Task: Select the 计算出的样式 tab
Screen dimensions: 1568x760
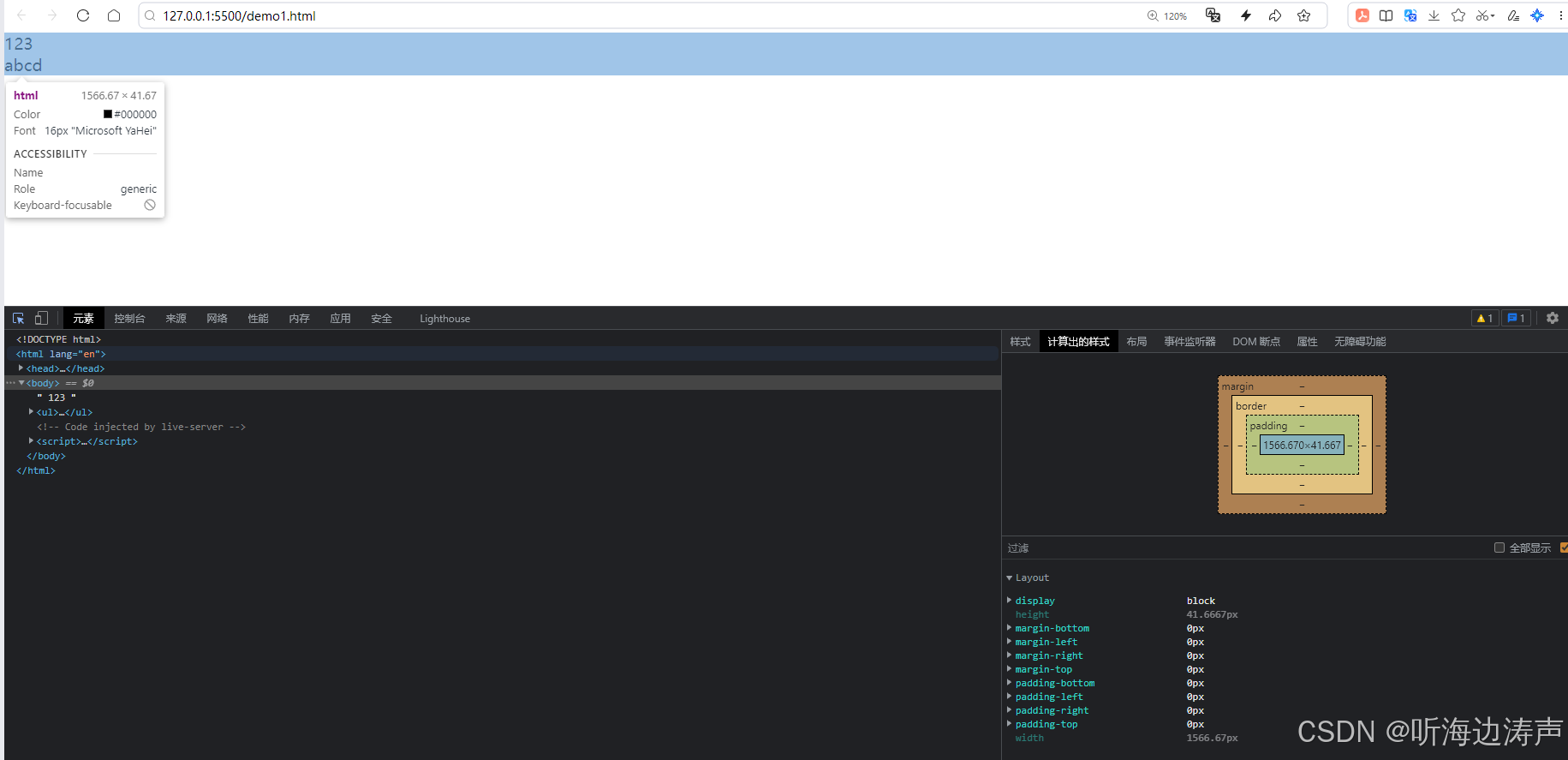Action: pyautogui.click(x=1078, y=342)
